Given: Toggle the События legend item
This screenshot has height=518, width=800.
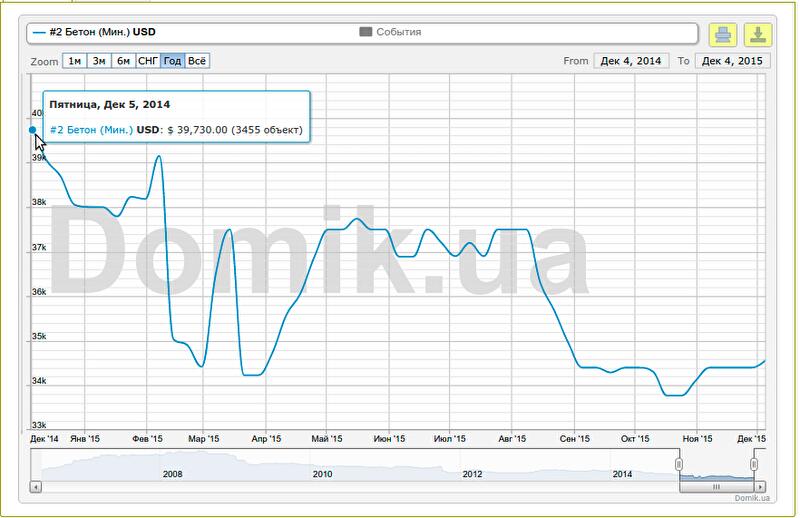Looking at the screenshot, I should (390, 32).
